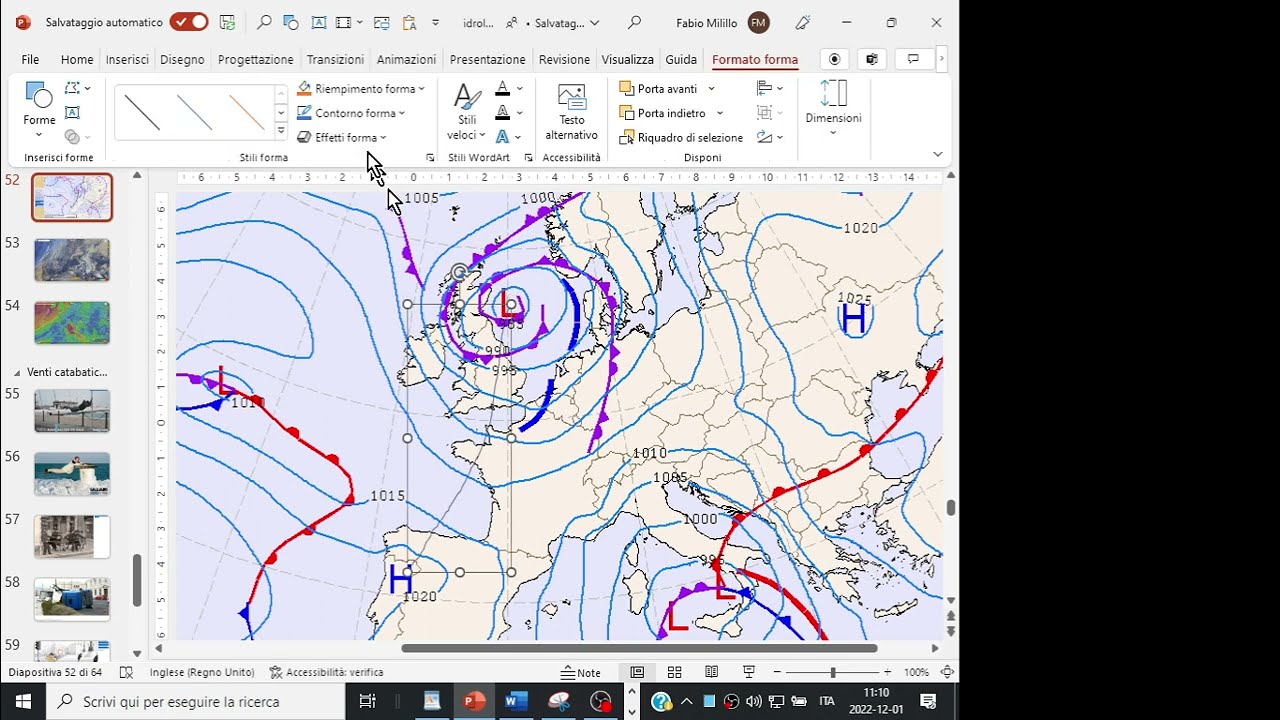1280x720 pixels.
Task: Switch to the Inserisci tab
Action: [127, 59]
